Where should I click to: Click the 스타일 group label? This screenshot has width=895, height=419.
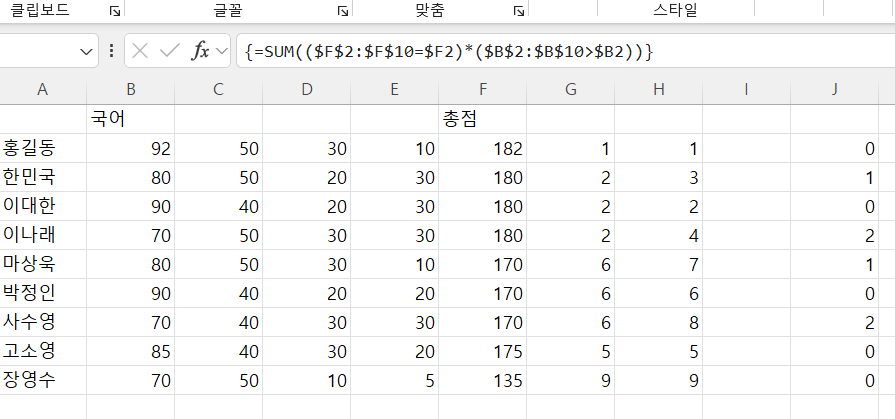click(674, 11)
